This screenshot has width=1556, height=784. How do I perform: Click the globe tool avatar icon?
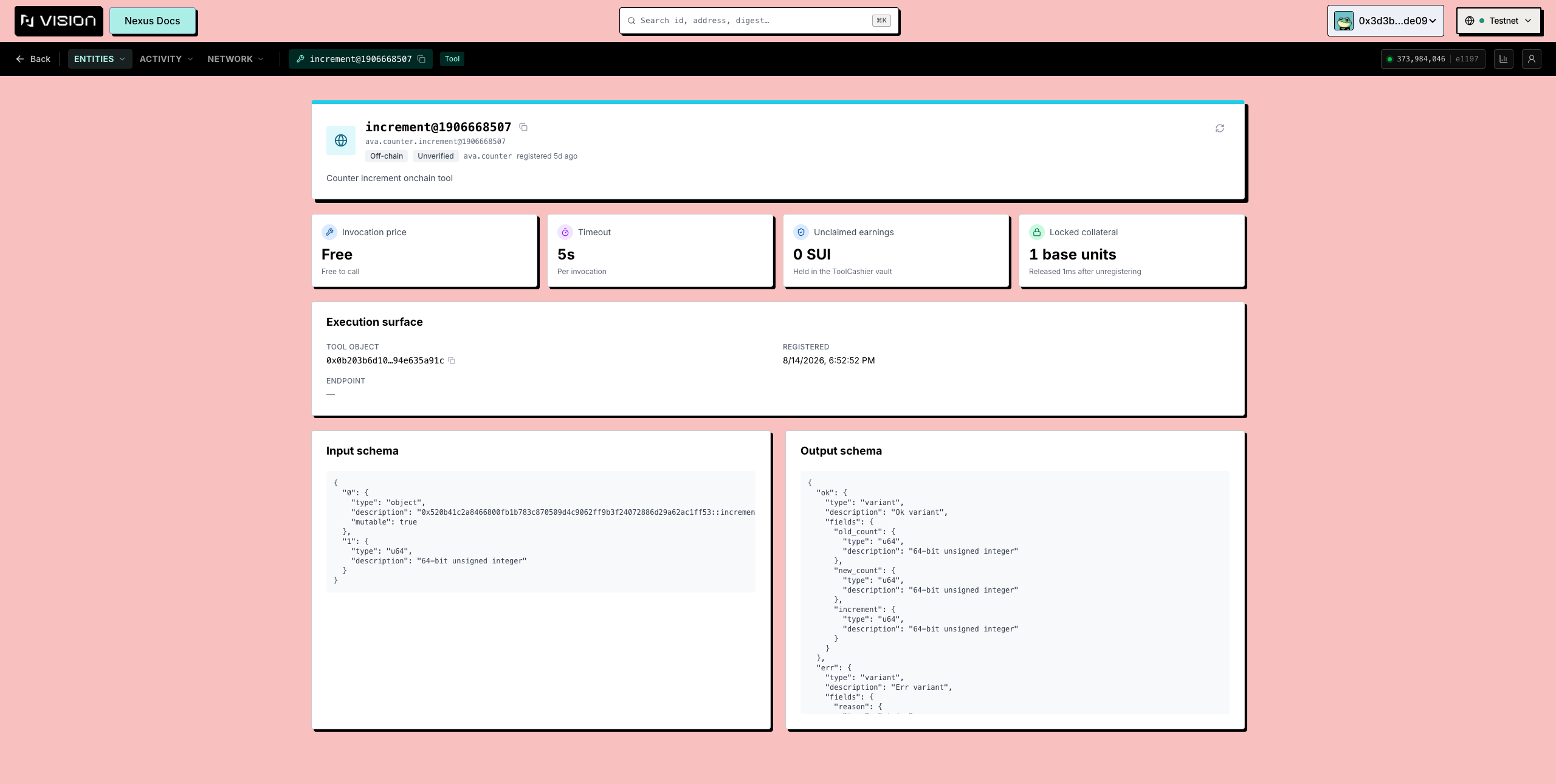pos(341,140)
